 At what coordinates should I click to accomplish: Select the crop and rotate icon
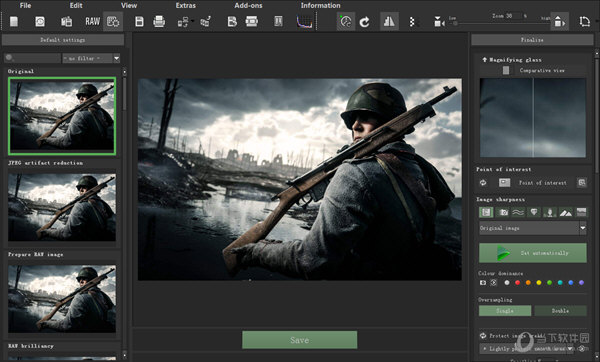coord(584,21)
